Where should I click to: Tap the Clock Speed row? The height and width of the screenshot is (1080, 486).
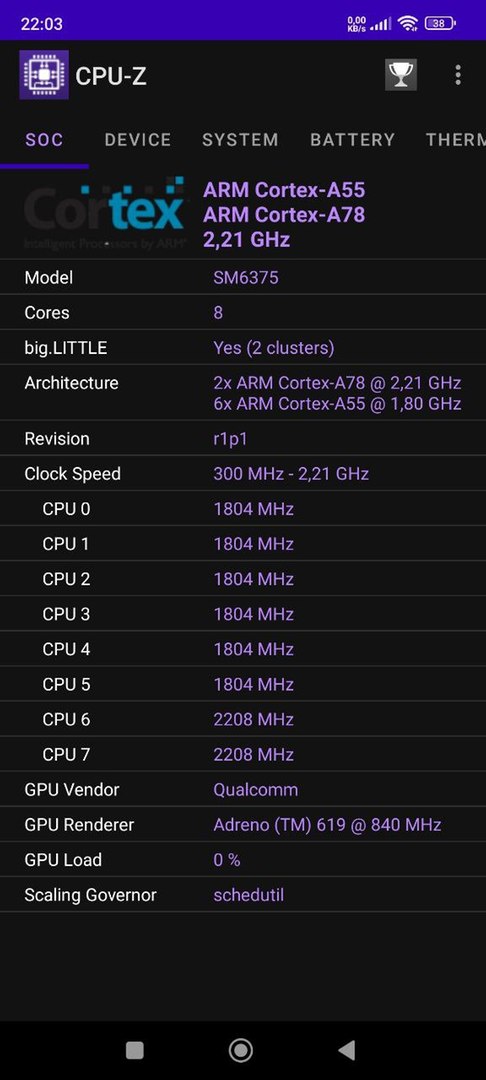(243, 473)
